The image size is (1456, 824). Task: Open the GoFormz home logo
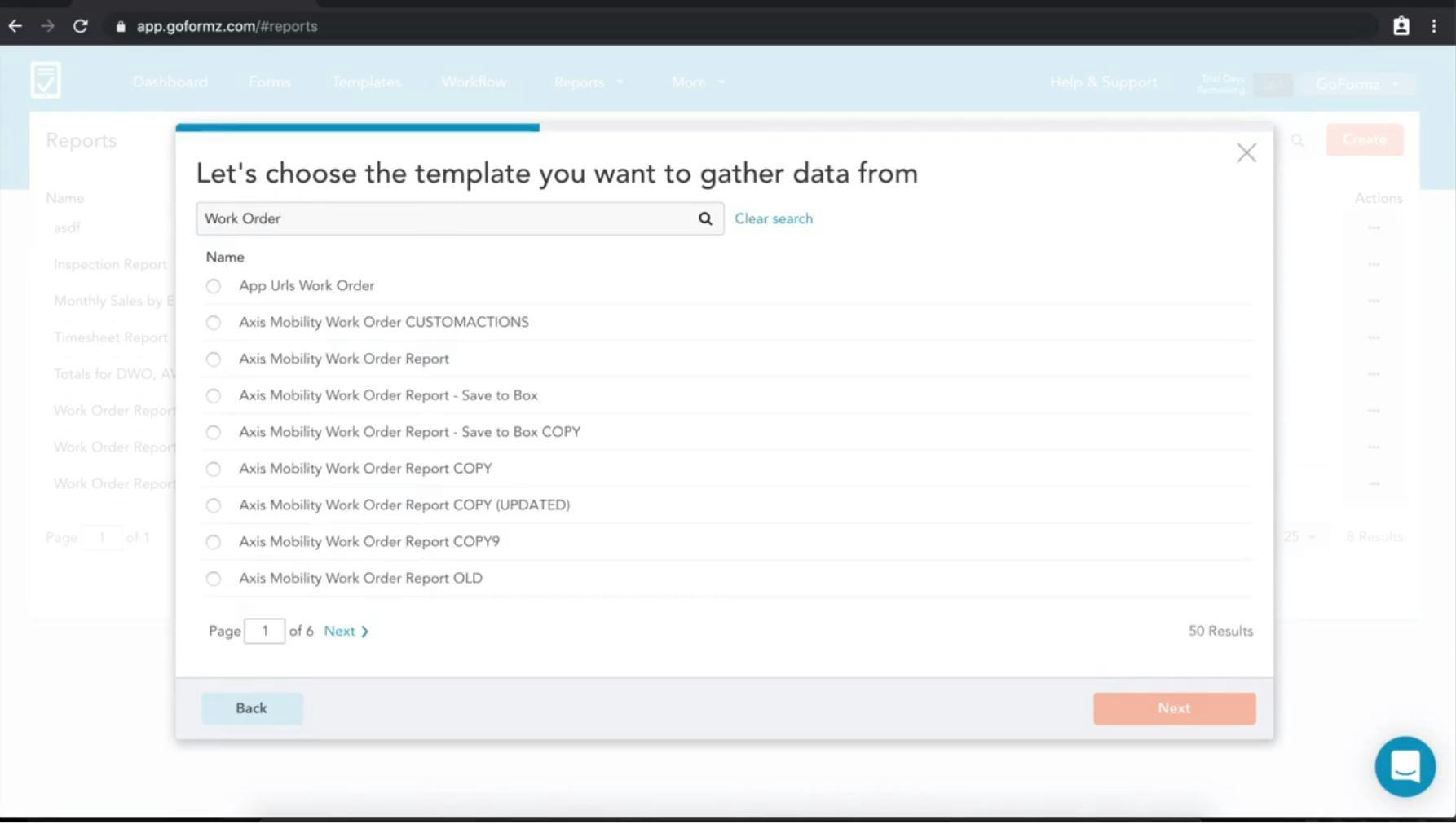[x=46, y=79]
